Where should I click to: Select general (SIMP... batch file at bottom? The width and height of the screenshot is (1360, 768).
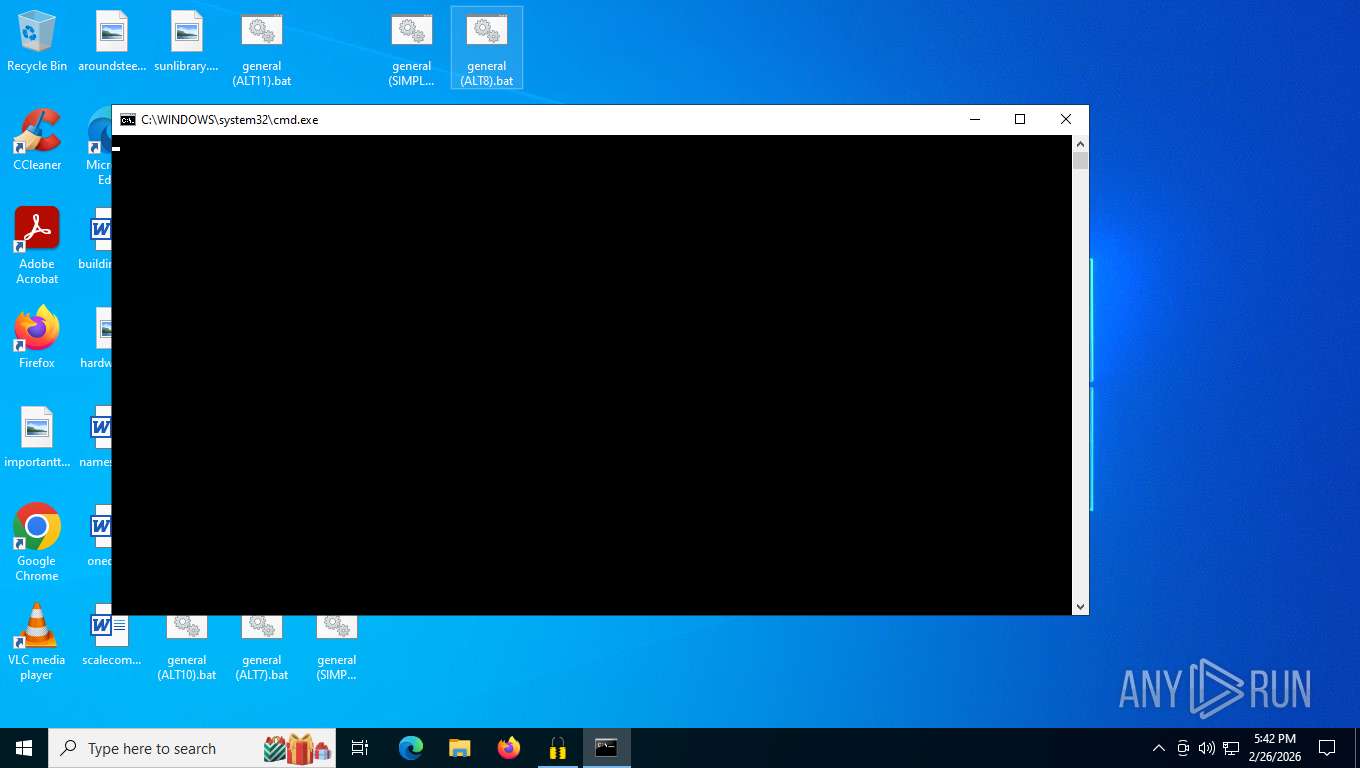click(x=337, y=648)
